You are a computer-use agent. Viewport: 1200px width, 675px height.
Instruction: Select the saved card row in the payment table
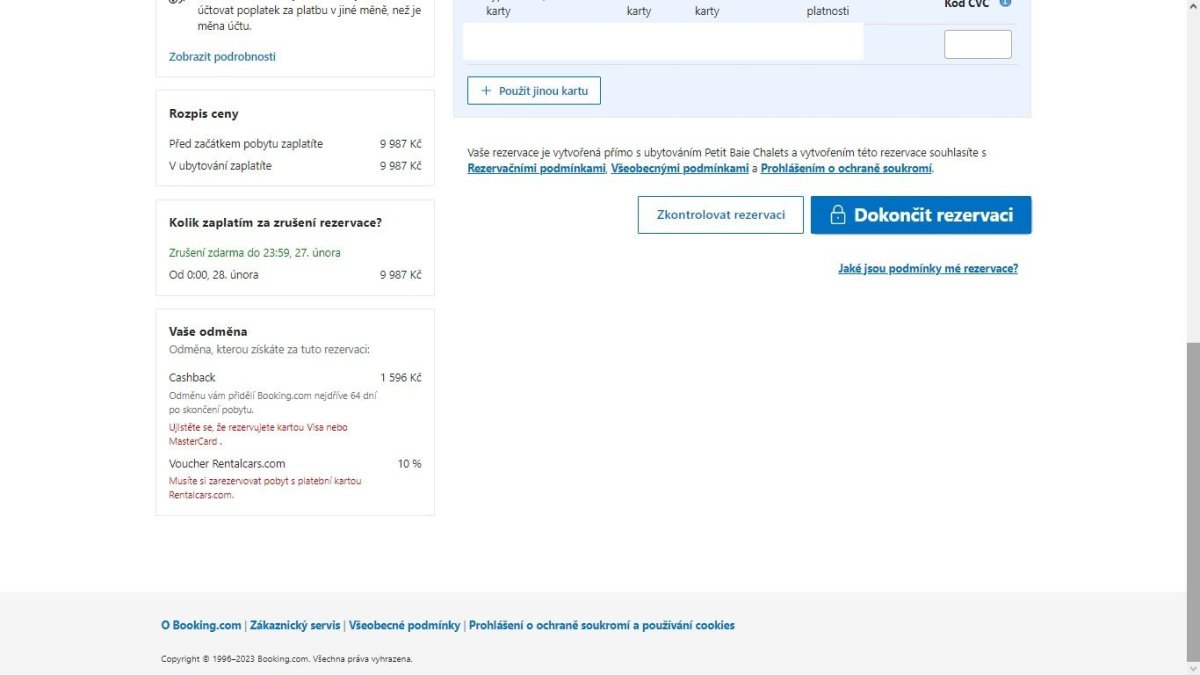(663, 43)
